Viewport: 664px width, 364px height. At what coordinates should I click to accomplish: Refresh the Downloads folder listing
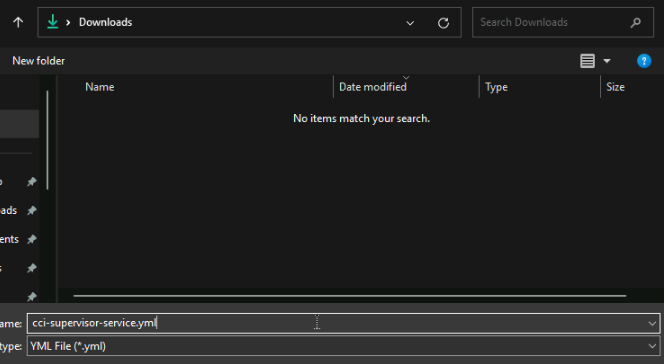[x=443, y=23]
